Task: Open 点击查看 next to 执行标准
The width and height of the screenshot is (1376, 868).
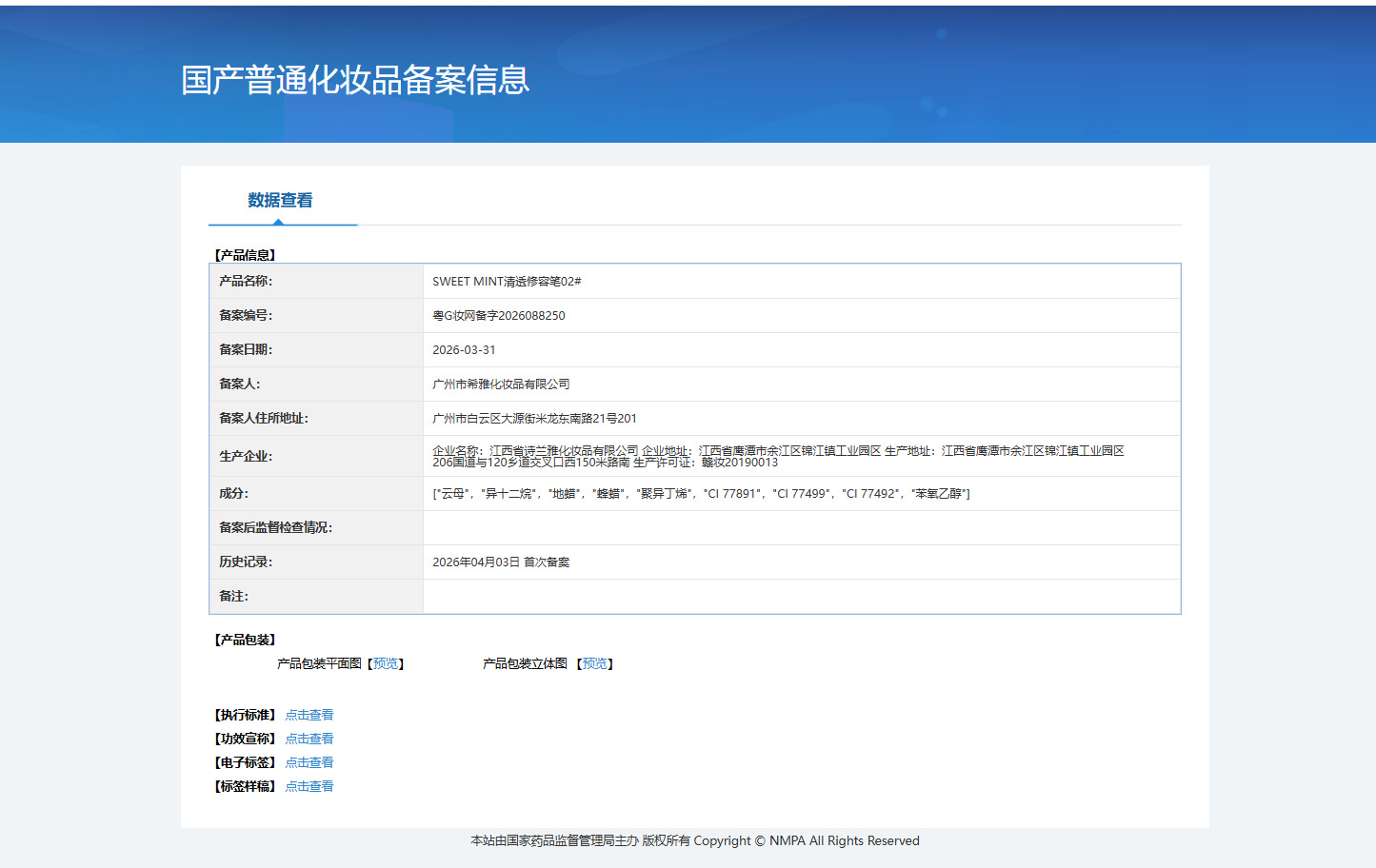Action: (x=309, y=715)
